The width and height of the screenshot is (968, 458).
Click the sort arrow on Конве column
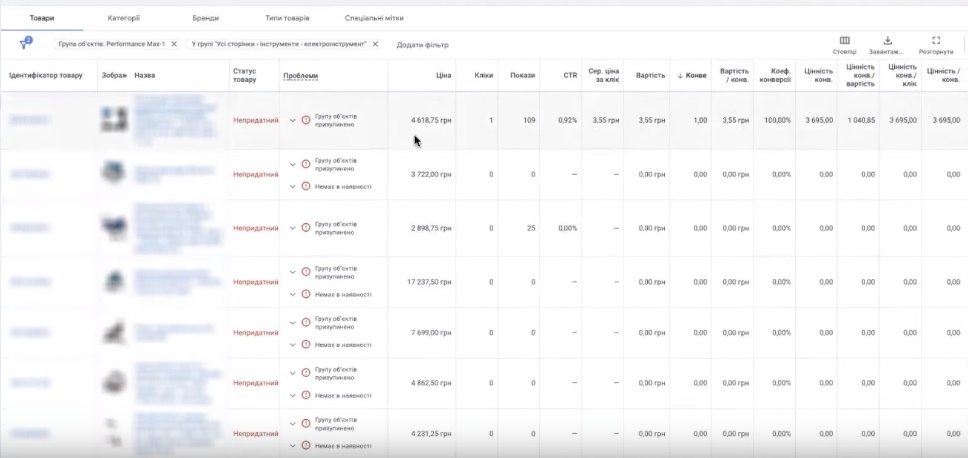pyautogui.click(x=681, y=76)
